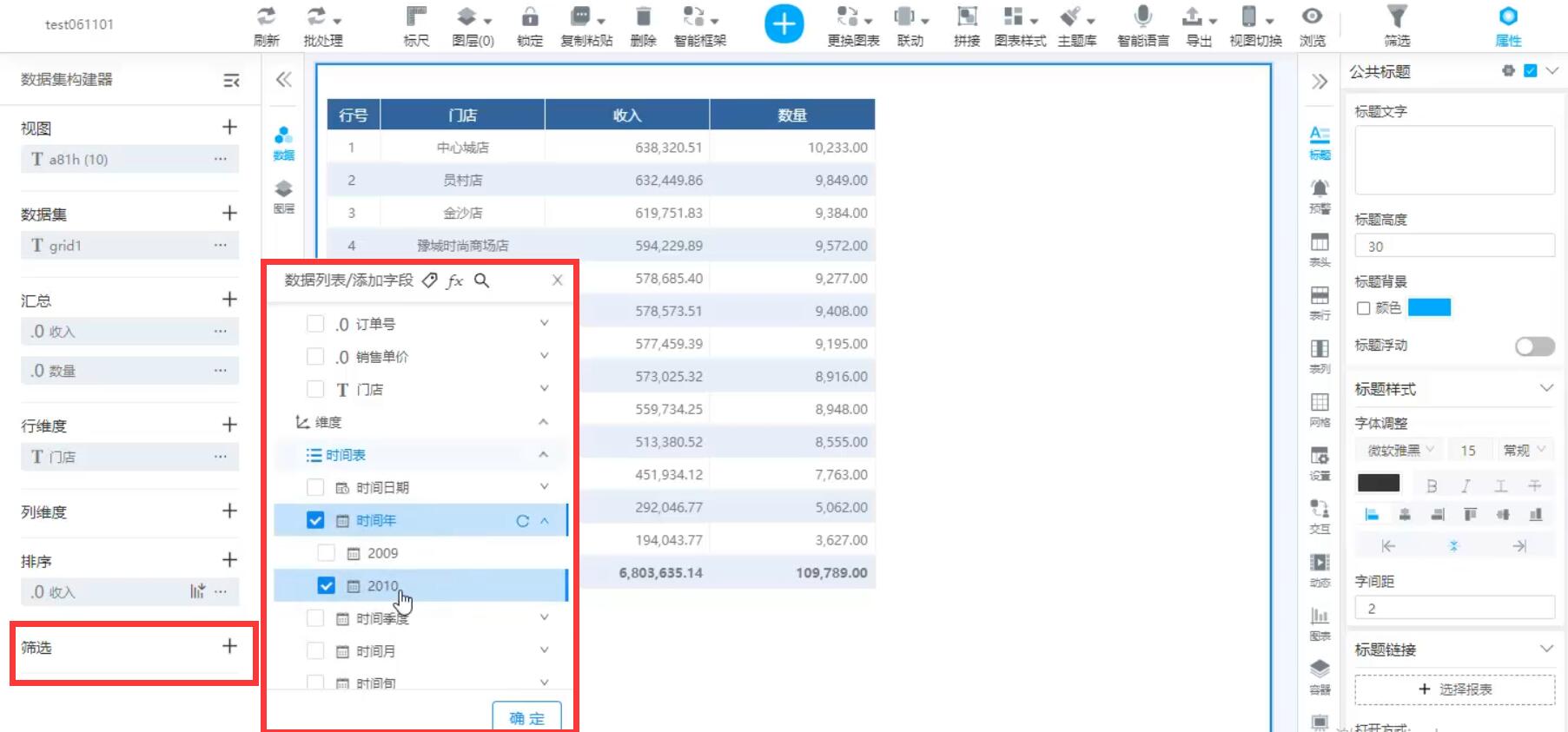Open the Filter (筛选) funnel tool
The height and width of the screenshot is (732, 1568).
click(x=1396, y=25)
